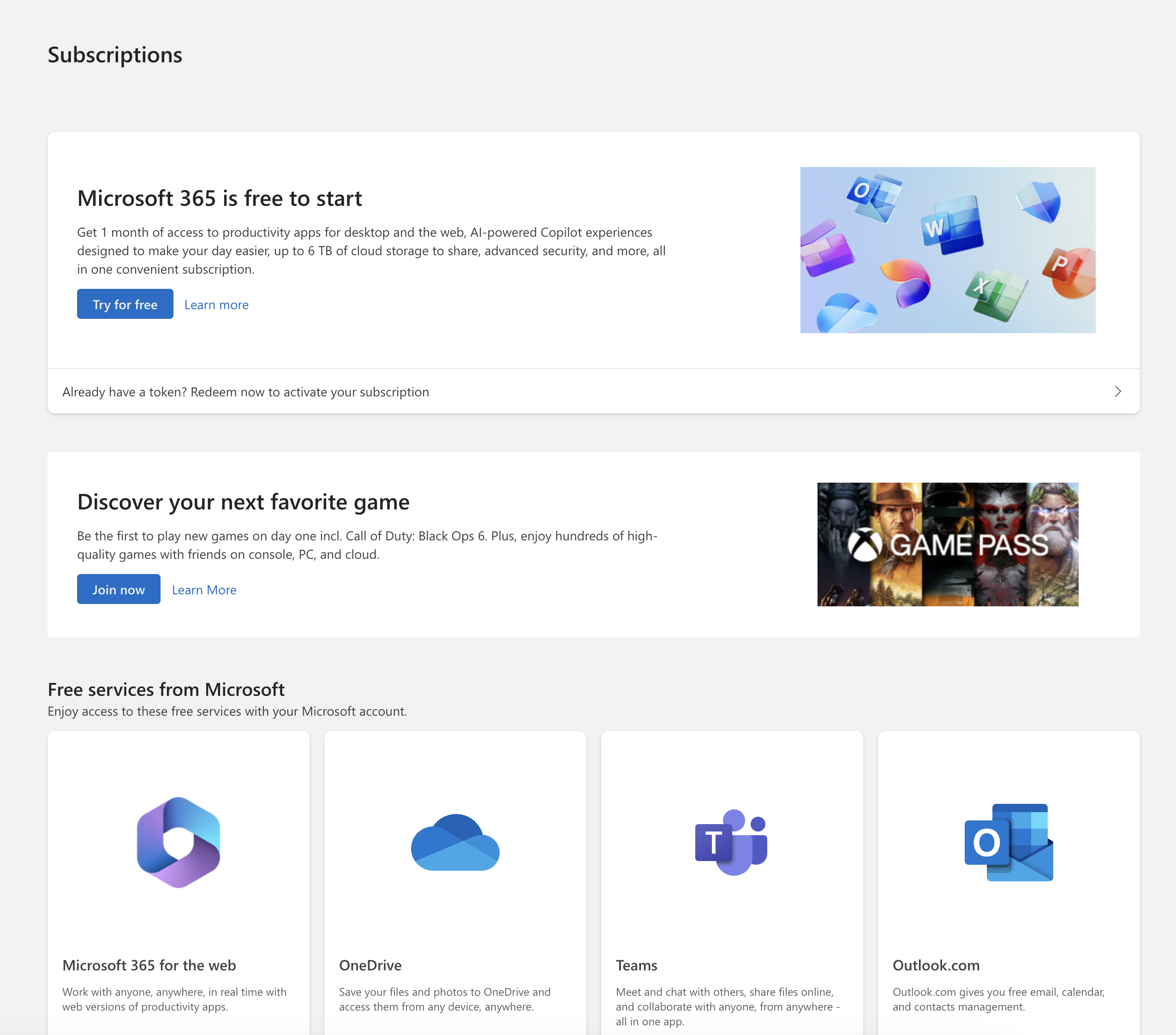Click the Word icon in Microsoft 365 banner

pos(952,226)
